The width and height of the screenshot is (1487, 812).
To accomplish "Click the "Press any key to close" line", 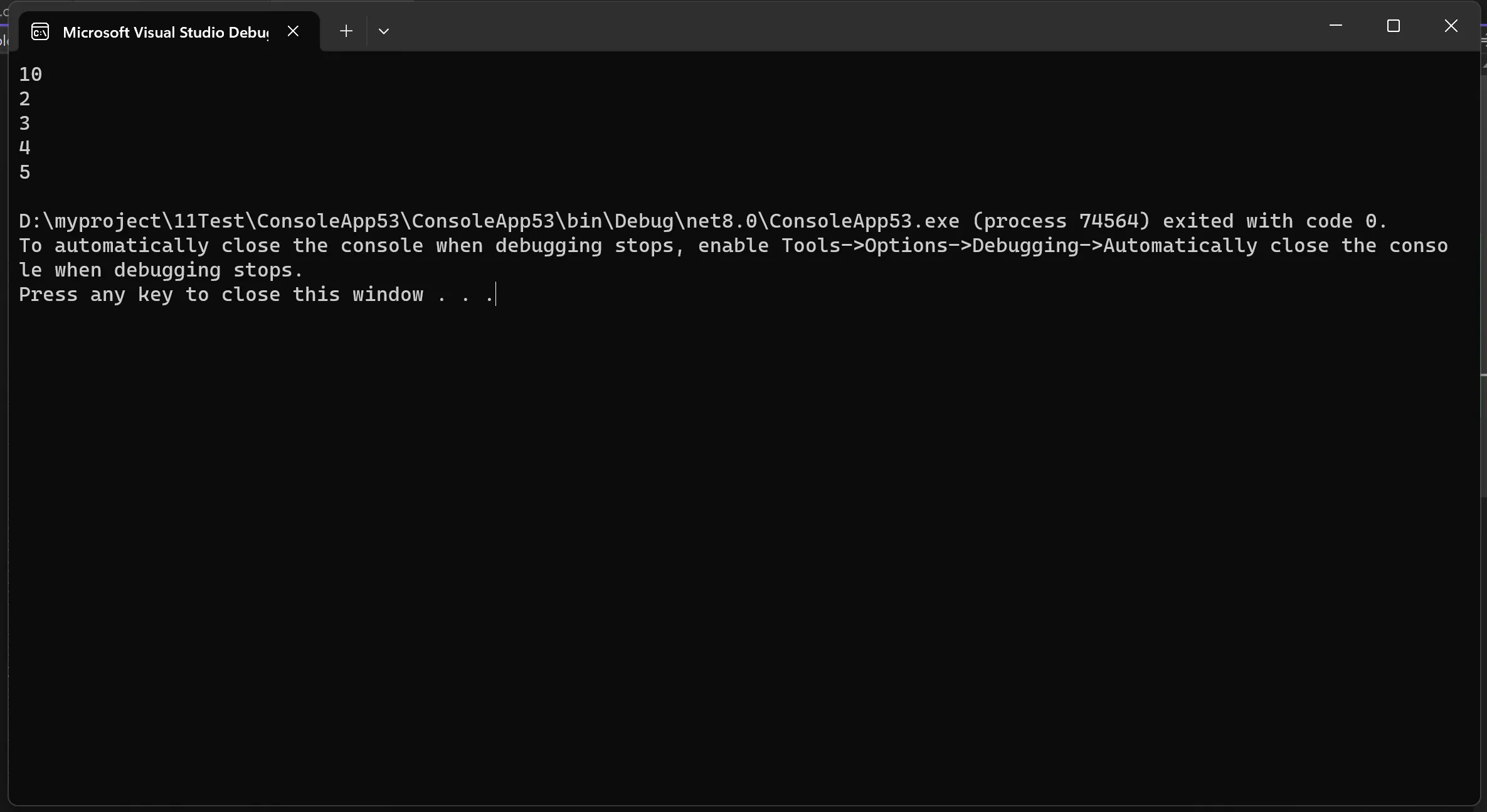I will pos(221,295).
